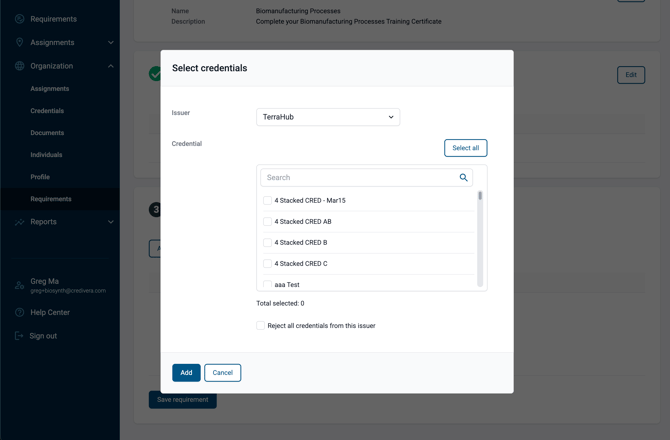Expand the Reports sidebar chevron

pyautogui.click(x=111, y=222)
